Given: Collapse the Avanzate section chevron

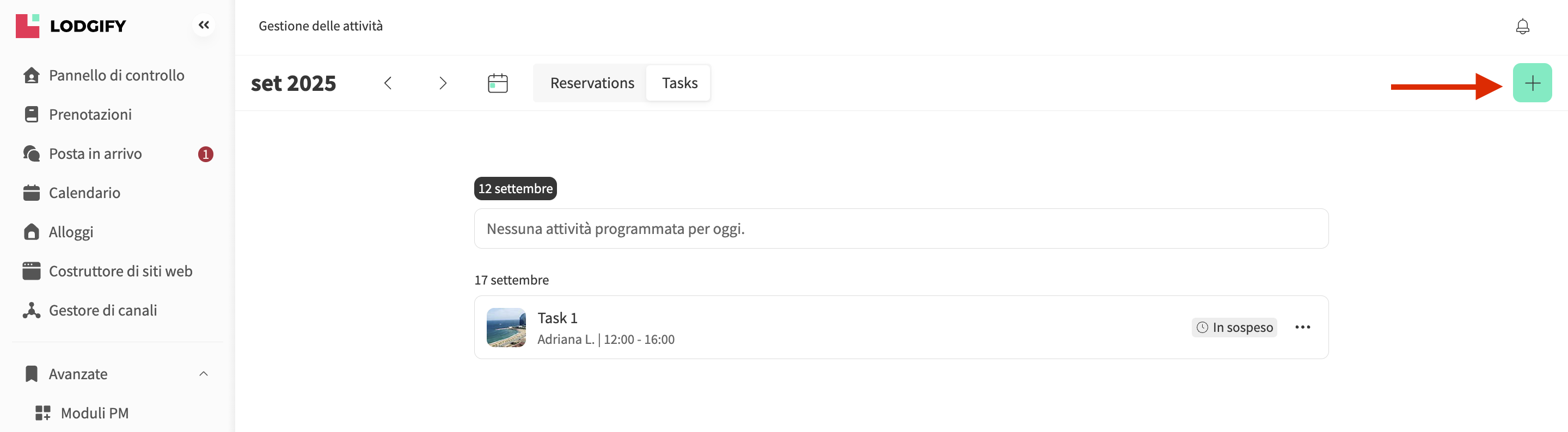Looking at the screenshot, I should 203,374.
